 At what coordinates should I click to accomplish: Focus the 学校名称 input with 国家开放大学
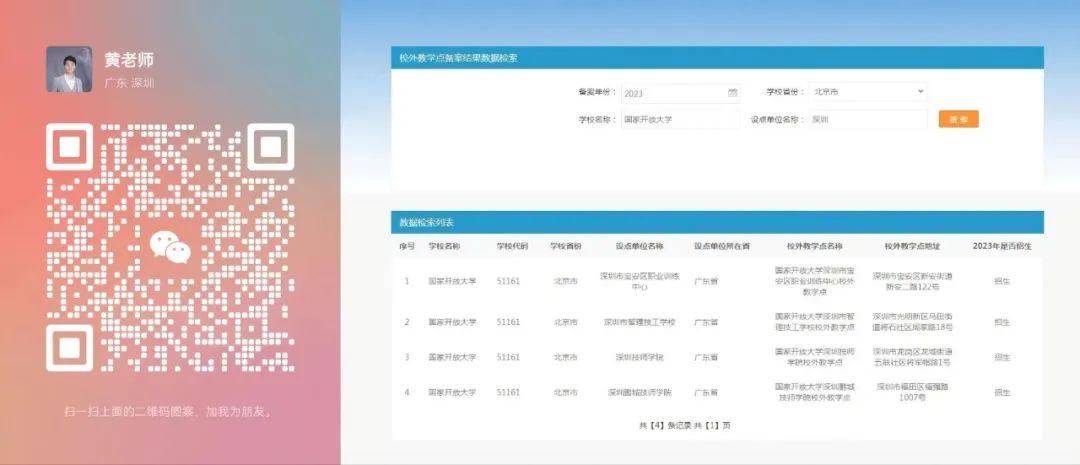tap(681, 119)
